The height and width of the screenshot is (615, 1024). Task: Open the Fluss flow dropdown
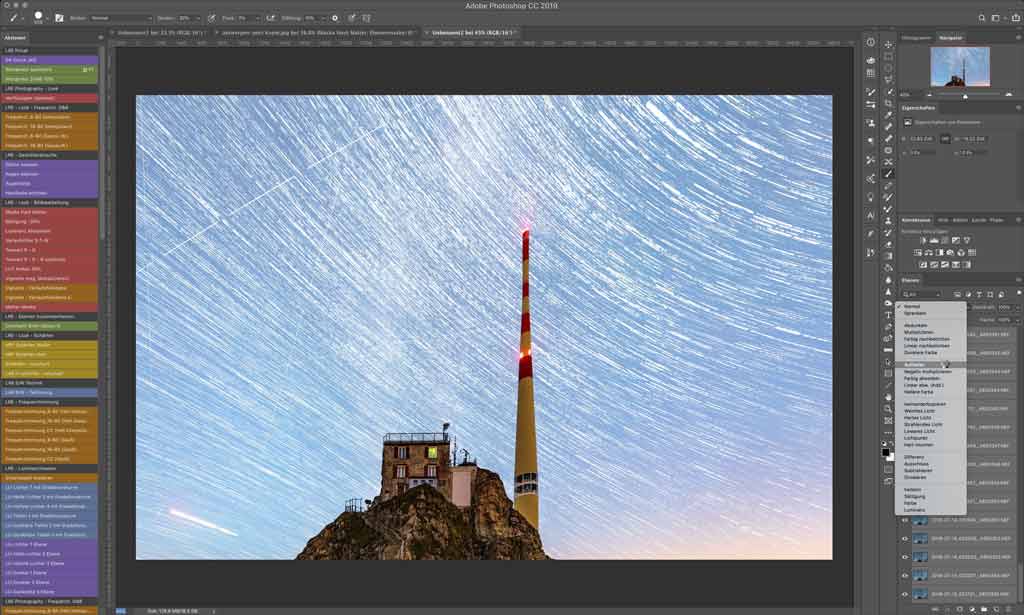[257, 18]
